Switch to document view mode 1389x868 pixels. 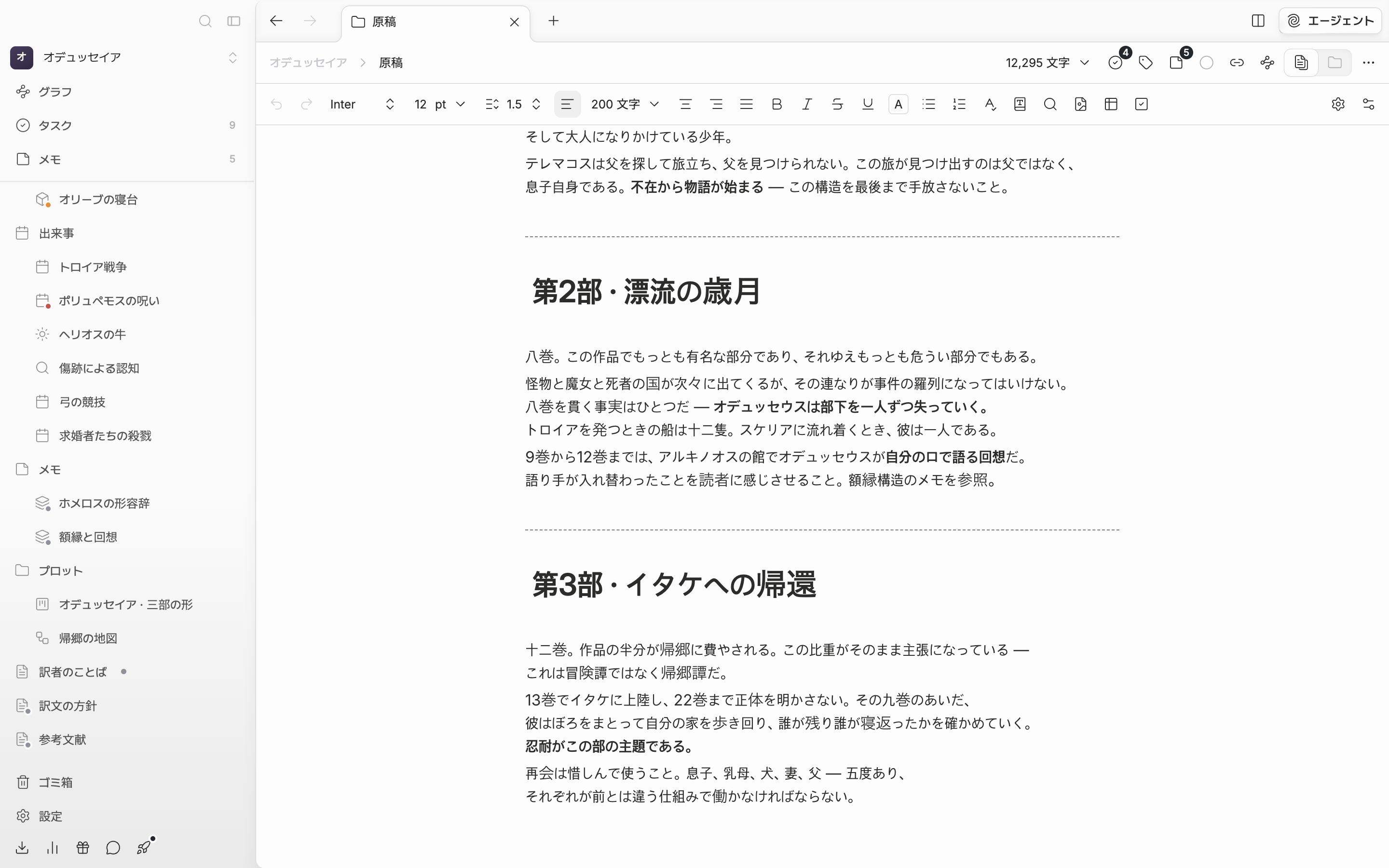click(x=1301, y=63)
